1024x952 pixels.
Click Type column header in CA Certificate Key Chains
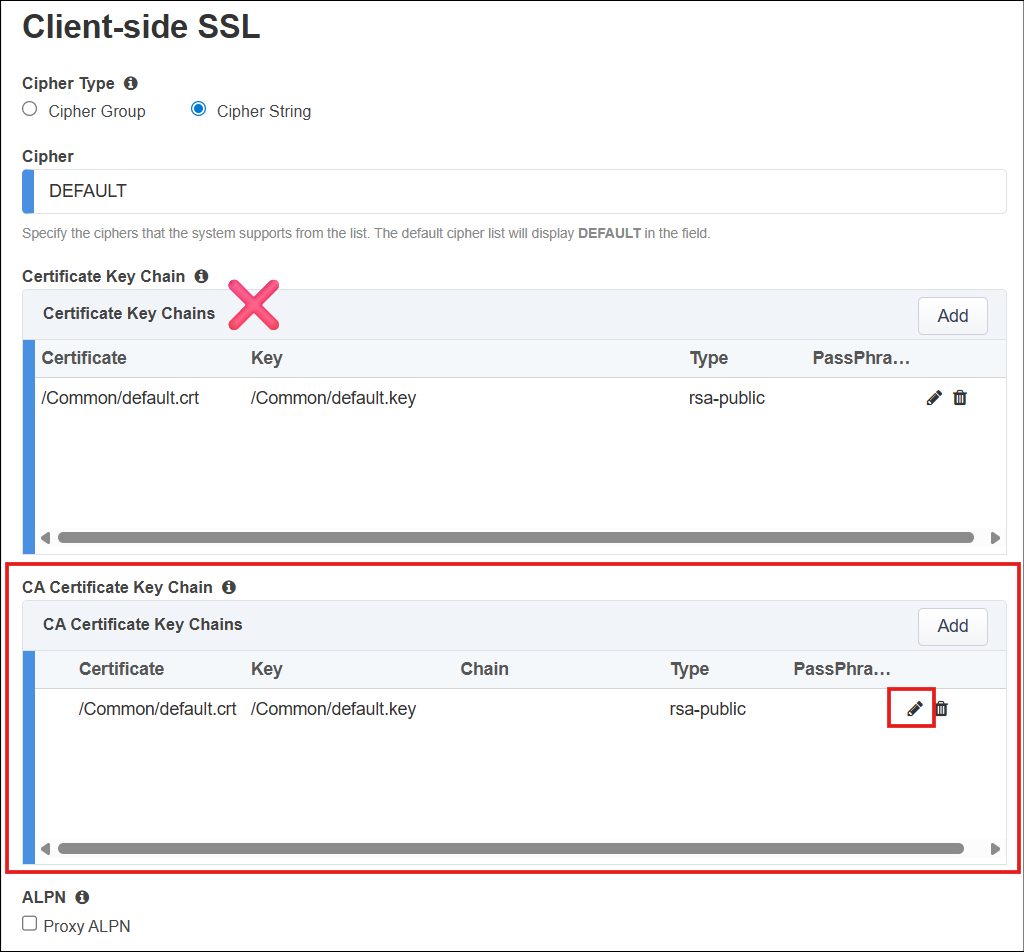coord(690,669)
